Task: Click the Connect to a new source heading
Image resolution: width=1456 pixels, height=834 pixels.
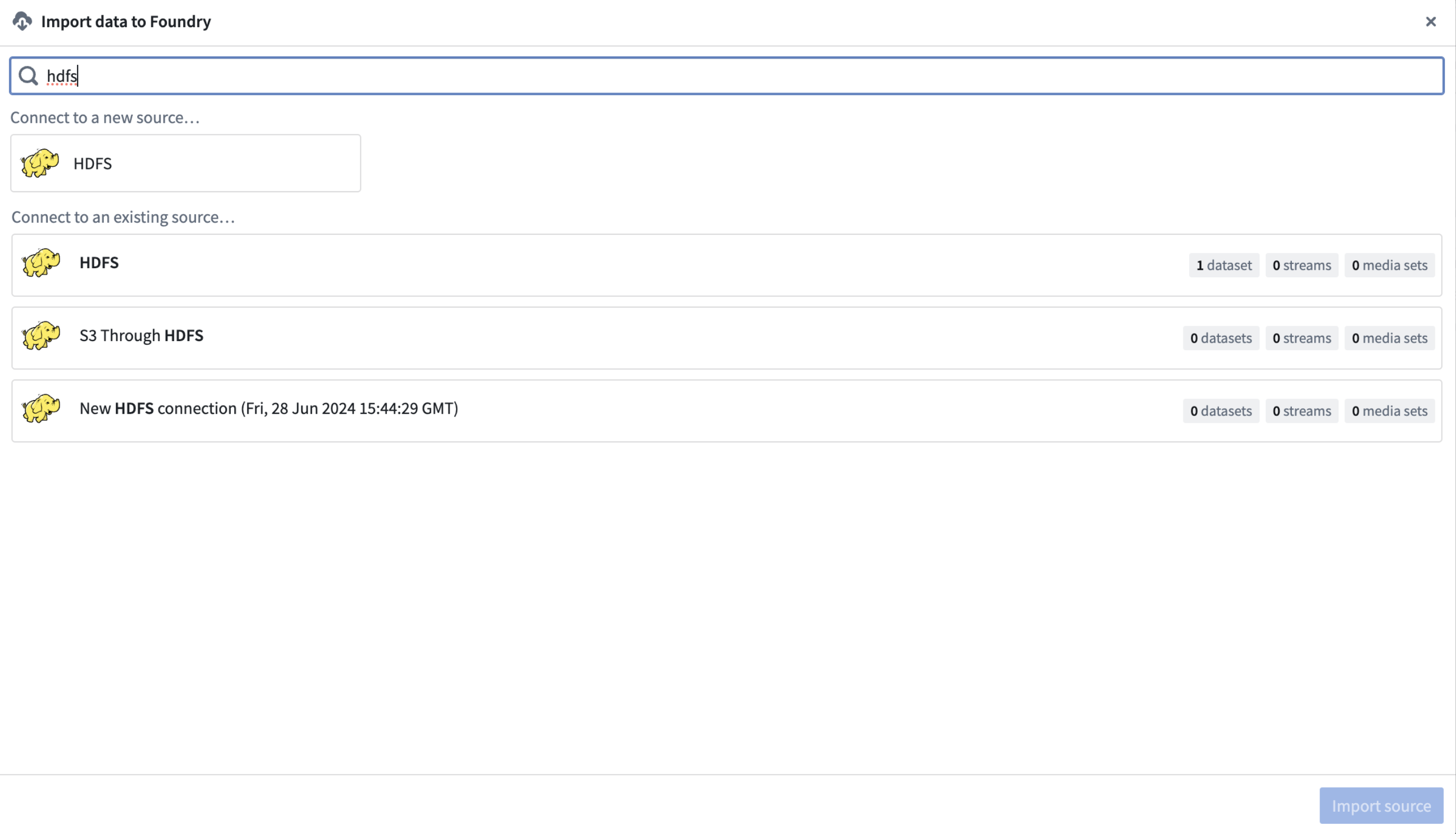Action: click(105, 117)
